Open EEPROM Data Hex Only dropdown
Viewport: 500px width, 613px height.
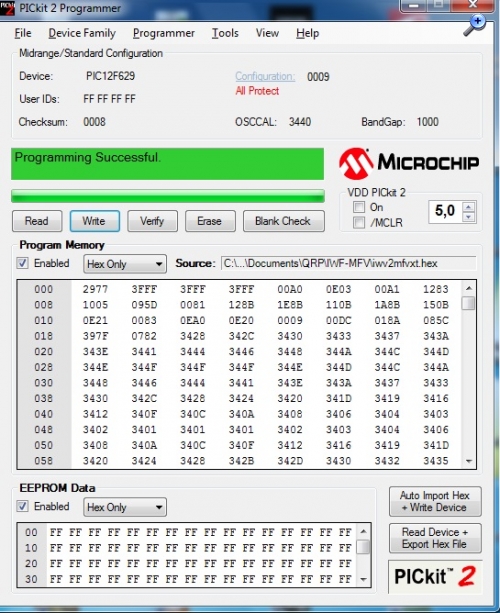[125, 507]
